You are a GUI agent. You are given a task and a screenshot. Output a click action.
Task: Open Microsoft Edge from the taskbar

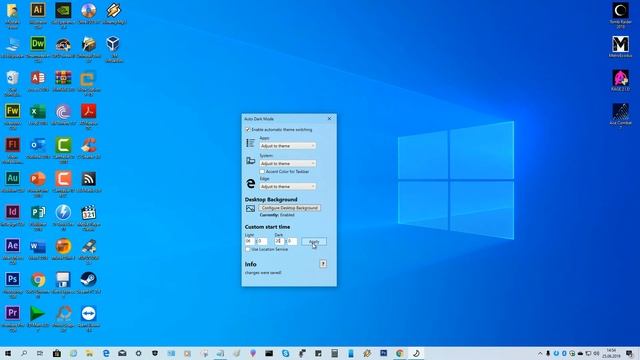[x=106, y=353]
